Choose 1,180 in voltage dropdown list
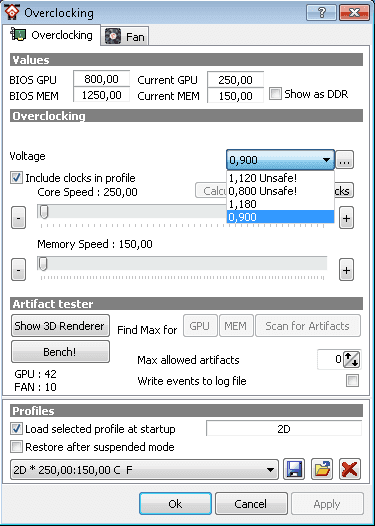Viewport: 375px width, 526px height. pyautogui.click(x=280, y=204)
